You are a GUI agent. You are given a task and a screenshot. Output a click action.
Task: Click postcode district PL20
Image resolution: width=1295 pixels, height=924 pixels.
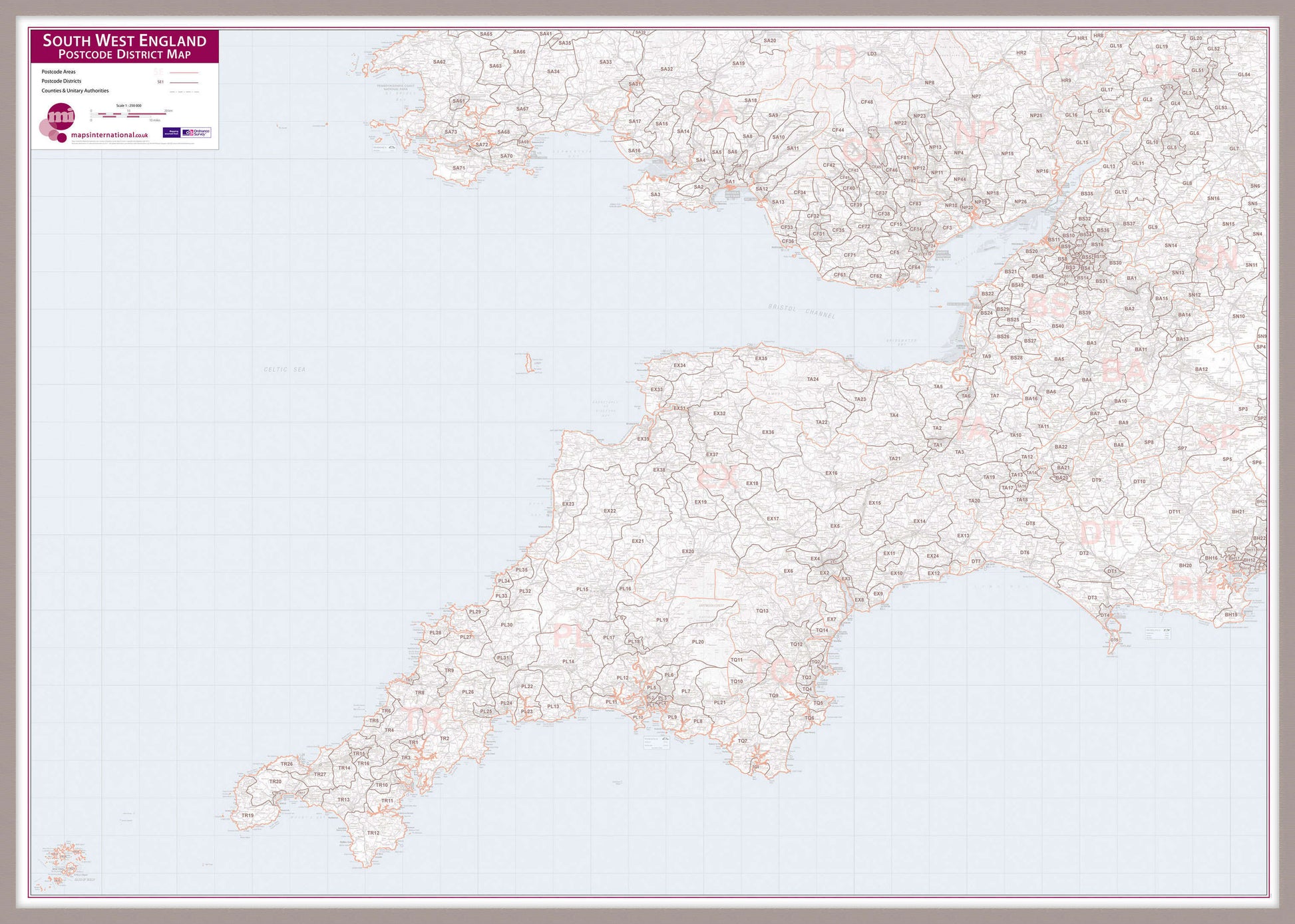pyautogui.click(x=697, y=642)
